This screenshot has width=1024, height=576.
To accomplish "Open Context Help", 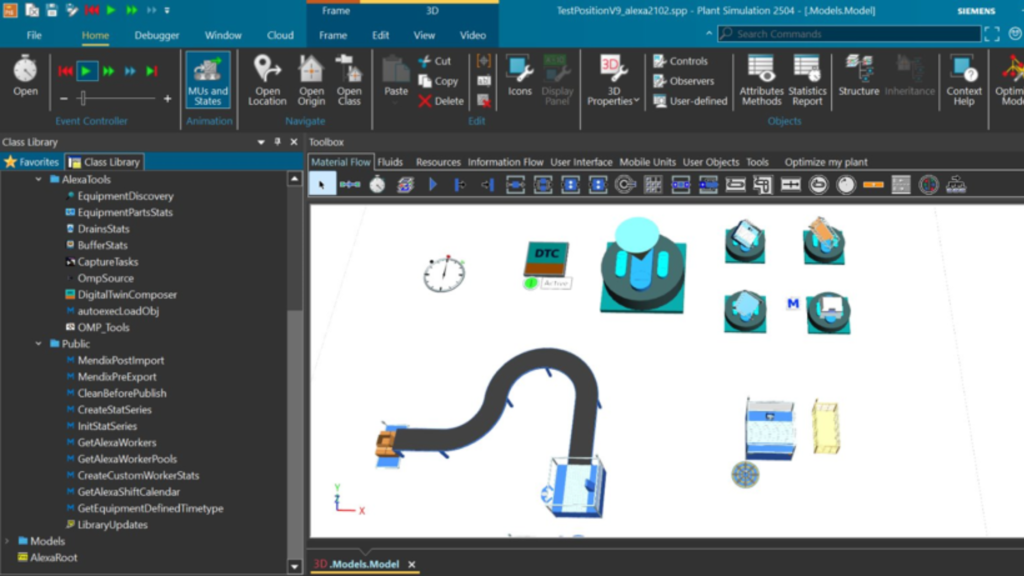I will click(964, 80).
